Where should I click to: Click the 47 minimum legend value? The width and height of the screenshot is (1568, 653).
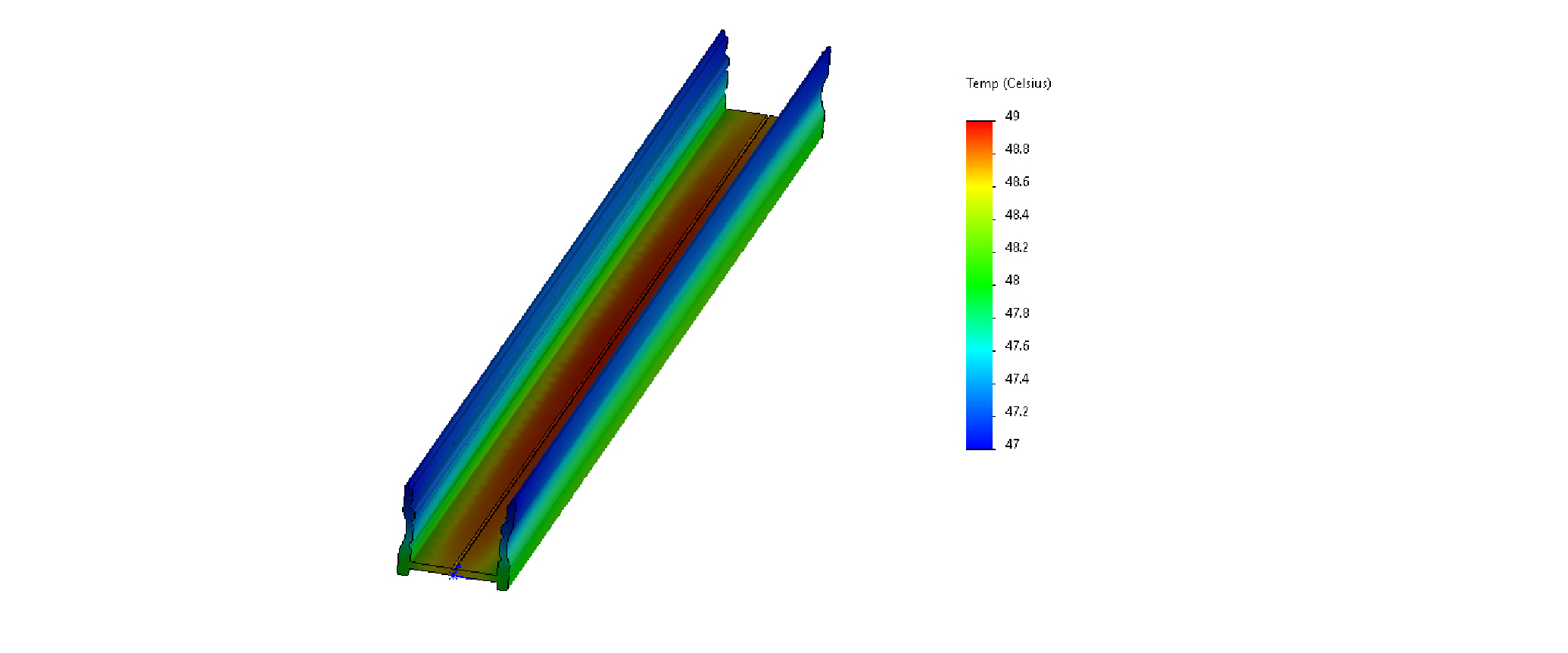pos(1012,444)
